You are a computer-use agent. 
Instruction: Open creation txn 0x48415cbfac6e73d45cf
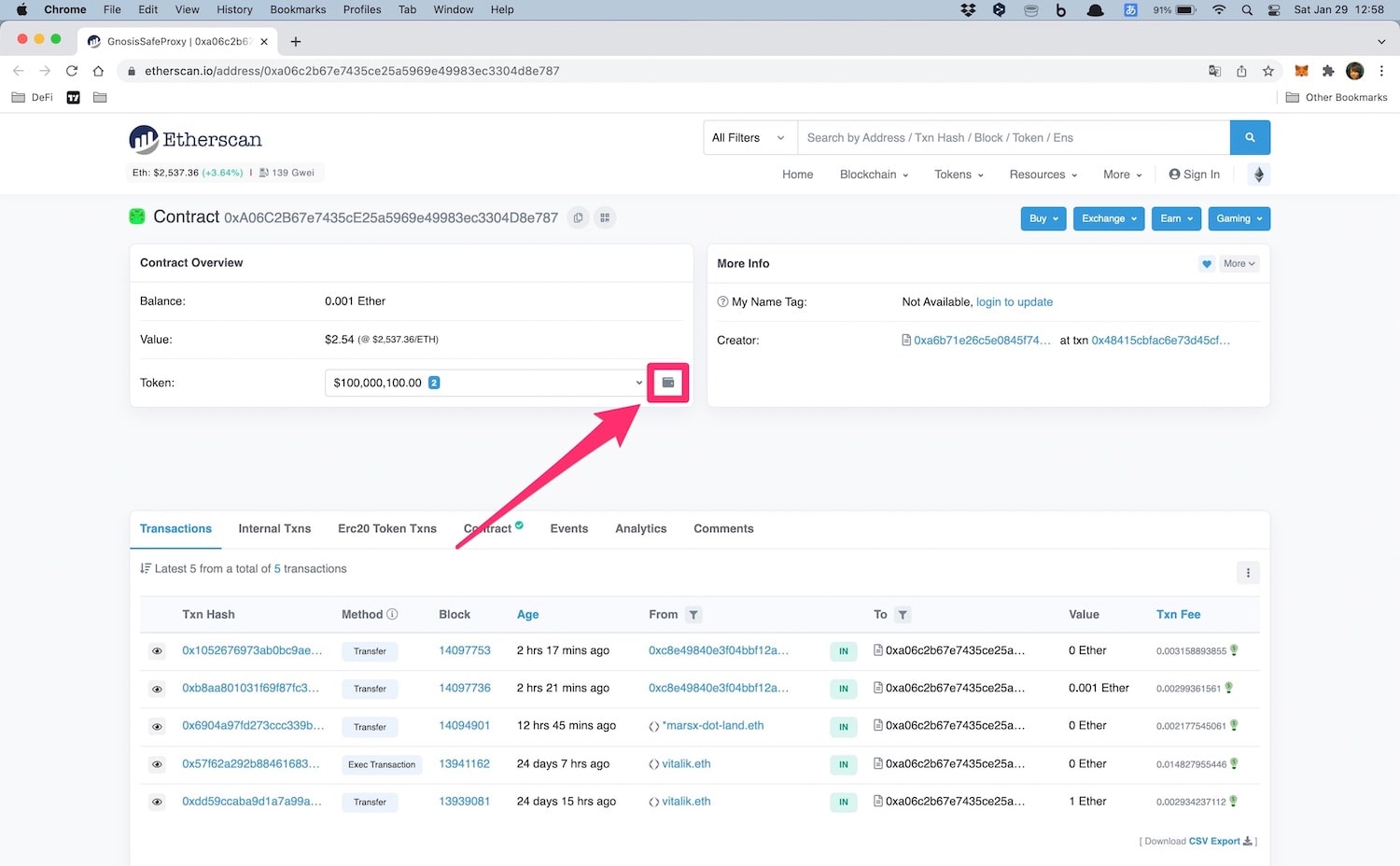[1161, 341]
